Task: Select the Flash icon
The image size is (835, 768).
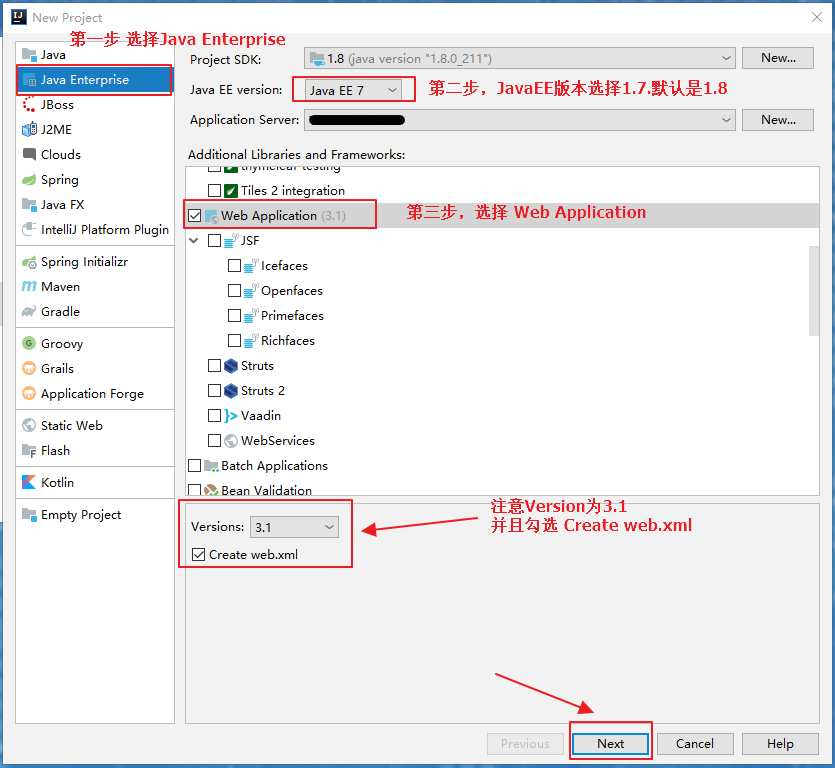Action: 29,451
